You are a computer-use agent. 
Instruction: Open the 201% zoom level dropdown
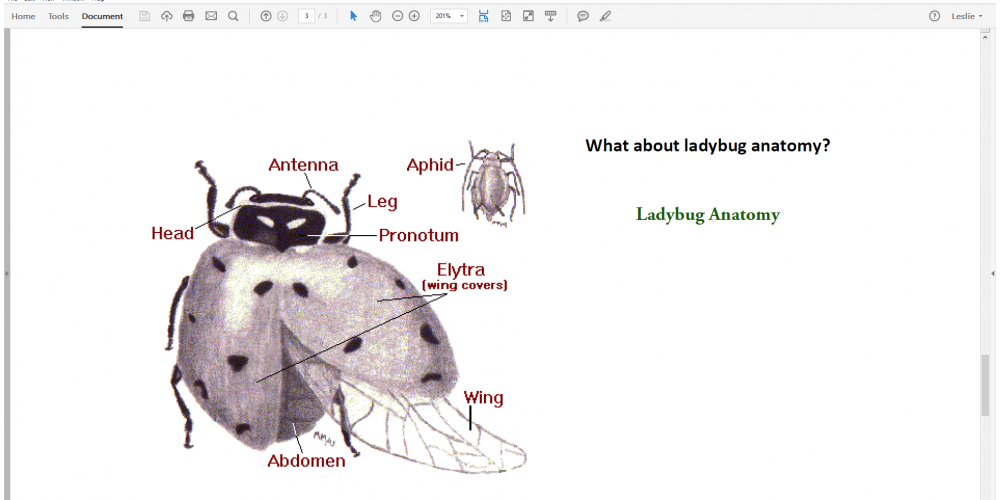(x=449, y=16)
